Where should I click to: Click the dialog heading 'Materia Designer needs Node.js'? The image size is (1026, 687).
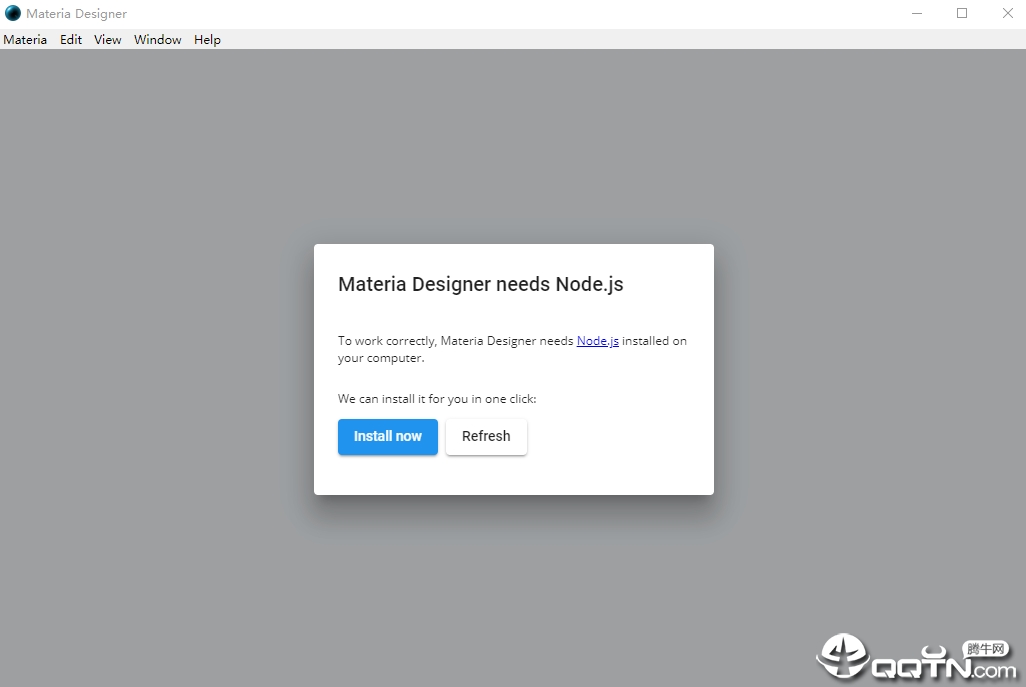480,284
